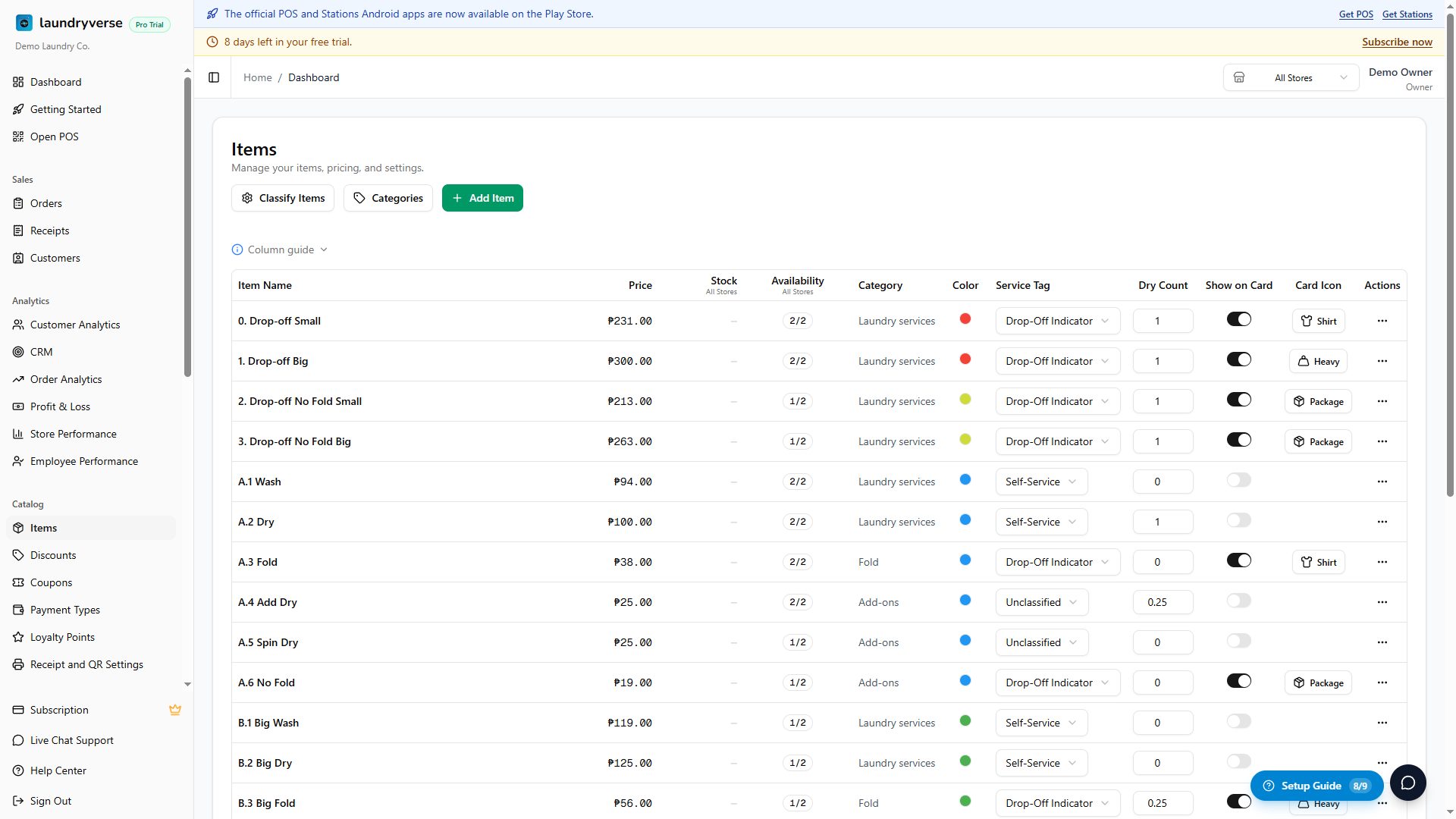Click Dry Count field for A.2 Dry
Screen dimensions: 1456x819
[x=1163, y=522]
